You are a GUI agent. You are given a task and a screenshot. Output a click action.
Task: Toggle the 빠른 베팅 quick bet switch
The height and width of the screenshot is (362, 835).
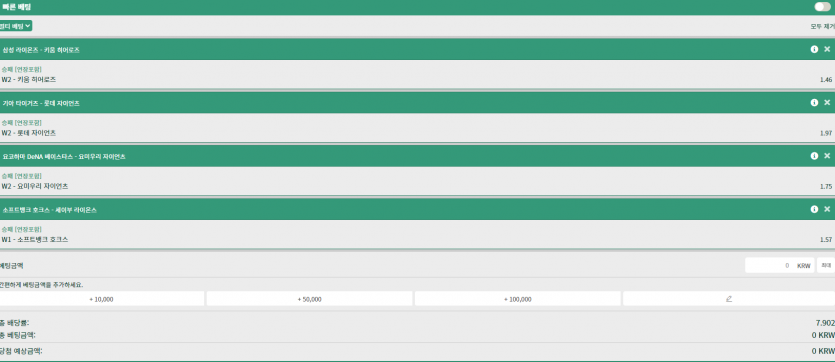coord(822,7)
